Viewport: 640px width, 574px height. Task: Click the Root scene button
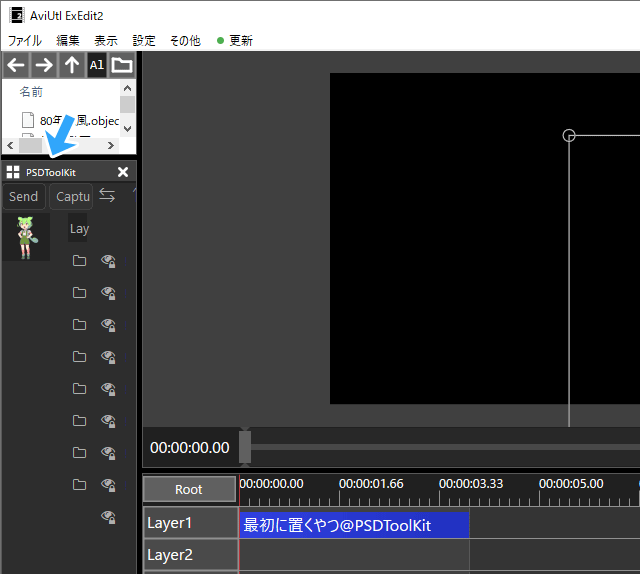pos(189,489)
